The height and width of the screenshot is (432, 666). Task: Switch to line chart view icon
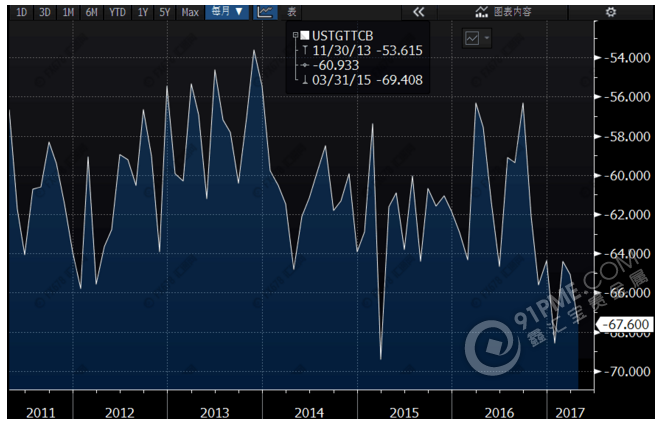pyautogui.click(x=264, y=12)
